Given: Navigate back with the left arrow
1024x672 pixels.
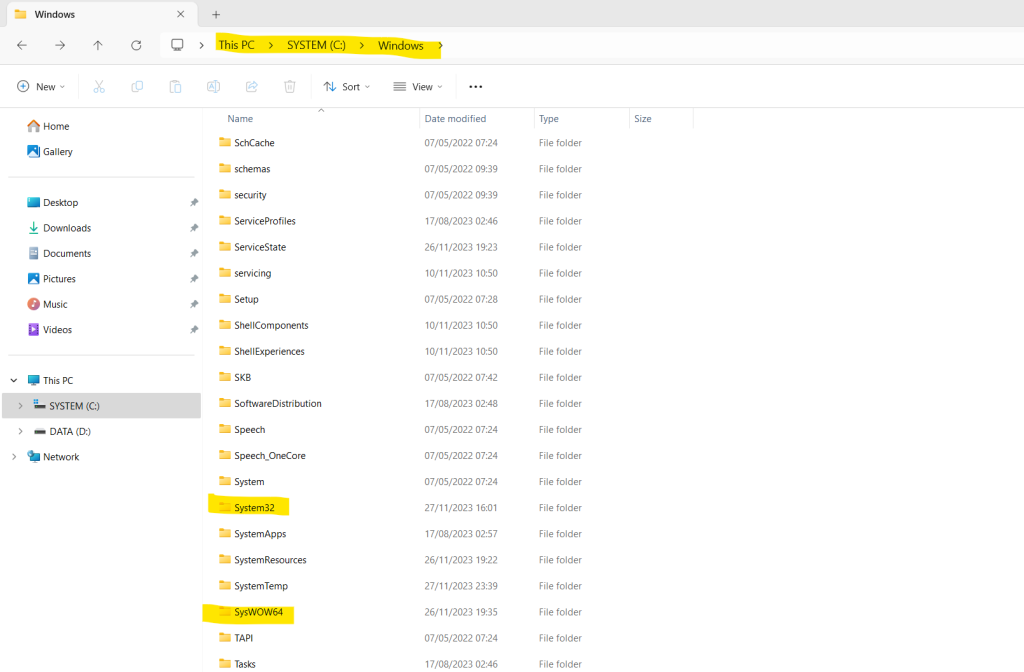Looking at the screenshot, I should (x=22, y=45).
